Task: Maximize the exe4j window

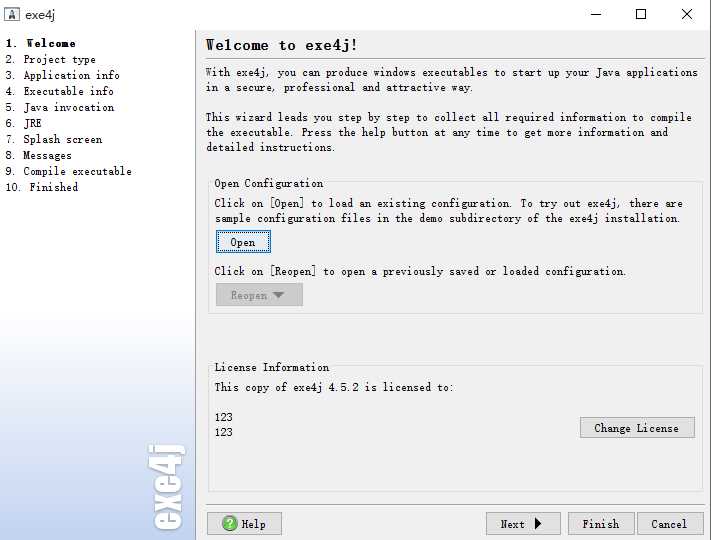Action: point(641,14)
